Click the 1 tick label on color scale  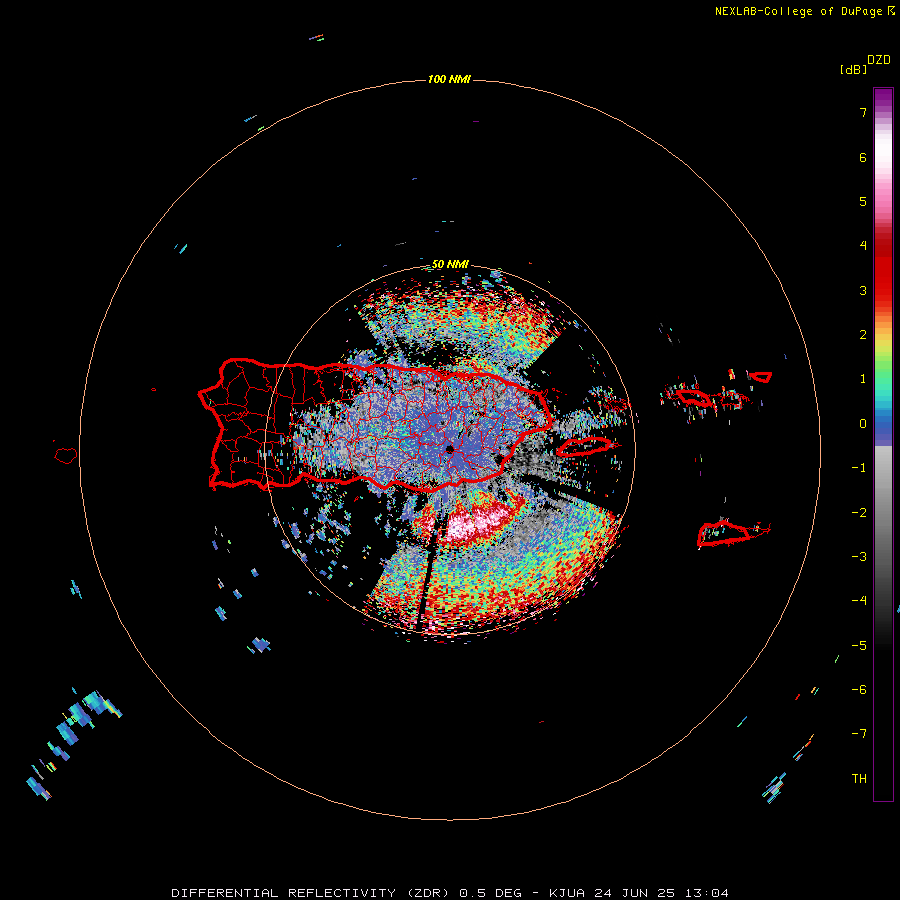pyautogui.click(x=863, y=379)
